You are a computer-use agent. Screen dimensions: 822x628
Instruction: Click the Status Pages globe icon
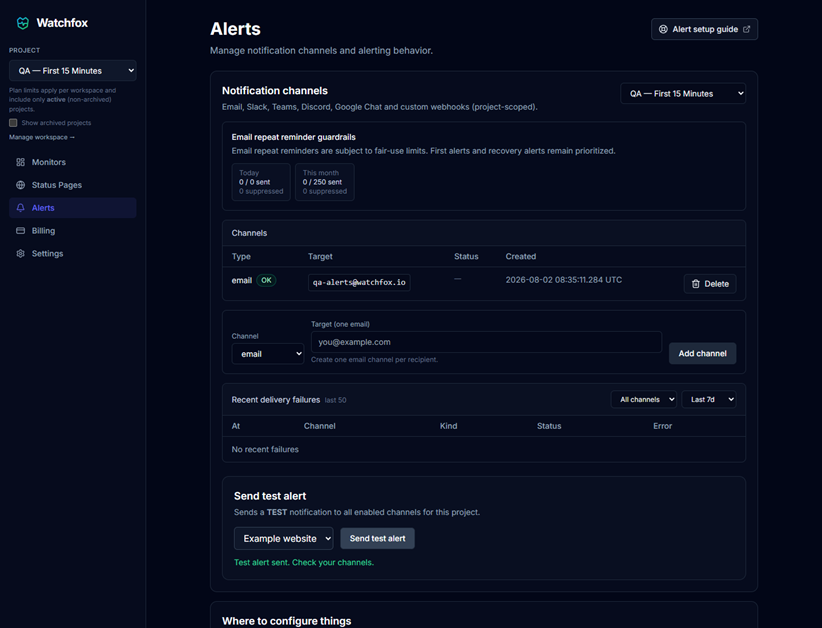(x=20, y=185)
